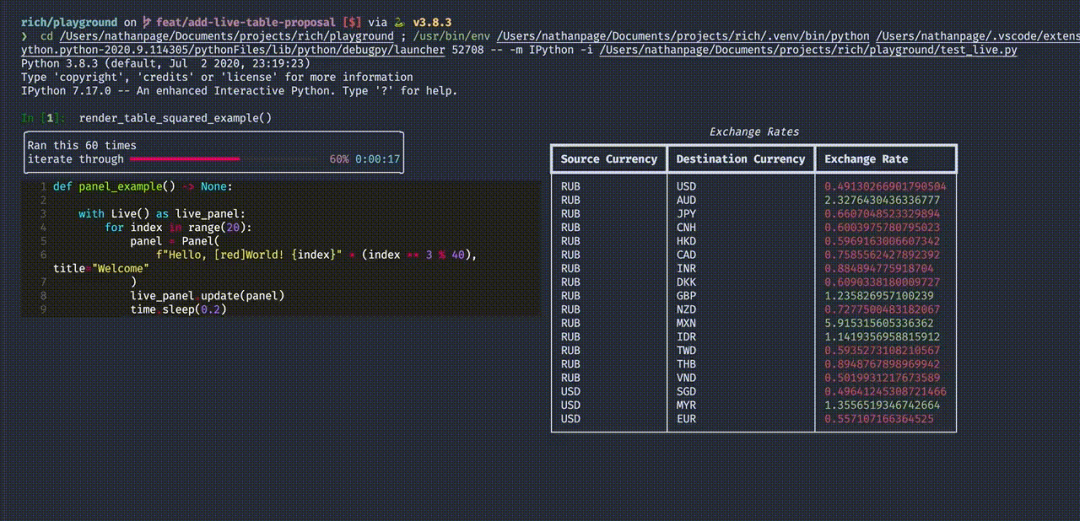The width and height of the screenshot is (1080, 521).
Task: Click the title="Welcome" code text
Action: (101, 268)
